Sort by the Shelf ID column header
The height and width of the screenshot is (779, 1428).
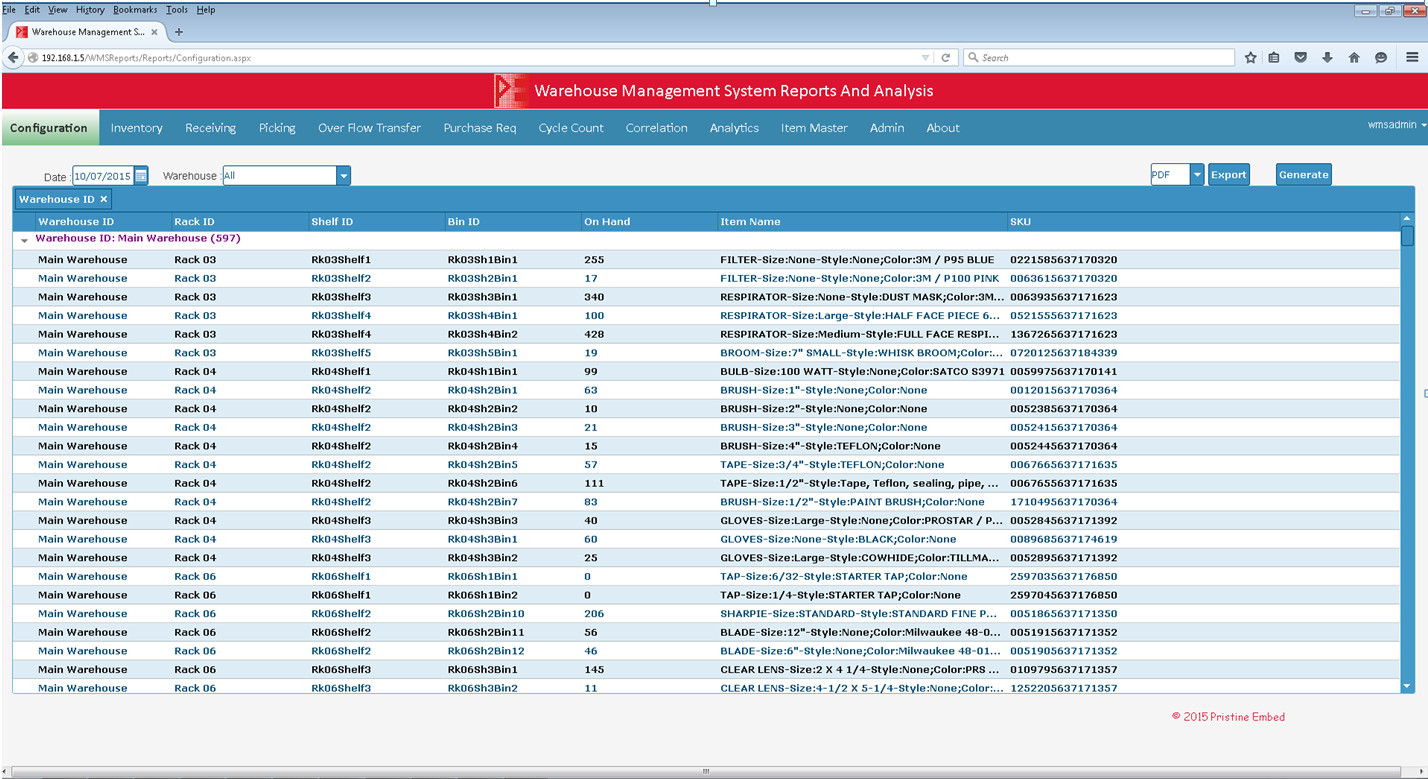[x=332, y=222]
